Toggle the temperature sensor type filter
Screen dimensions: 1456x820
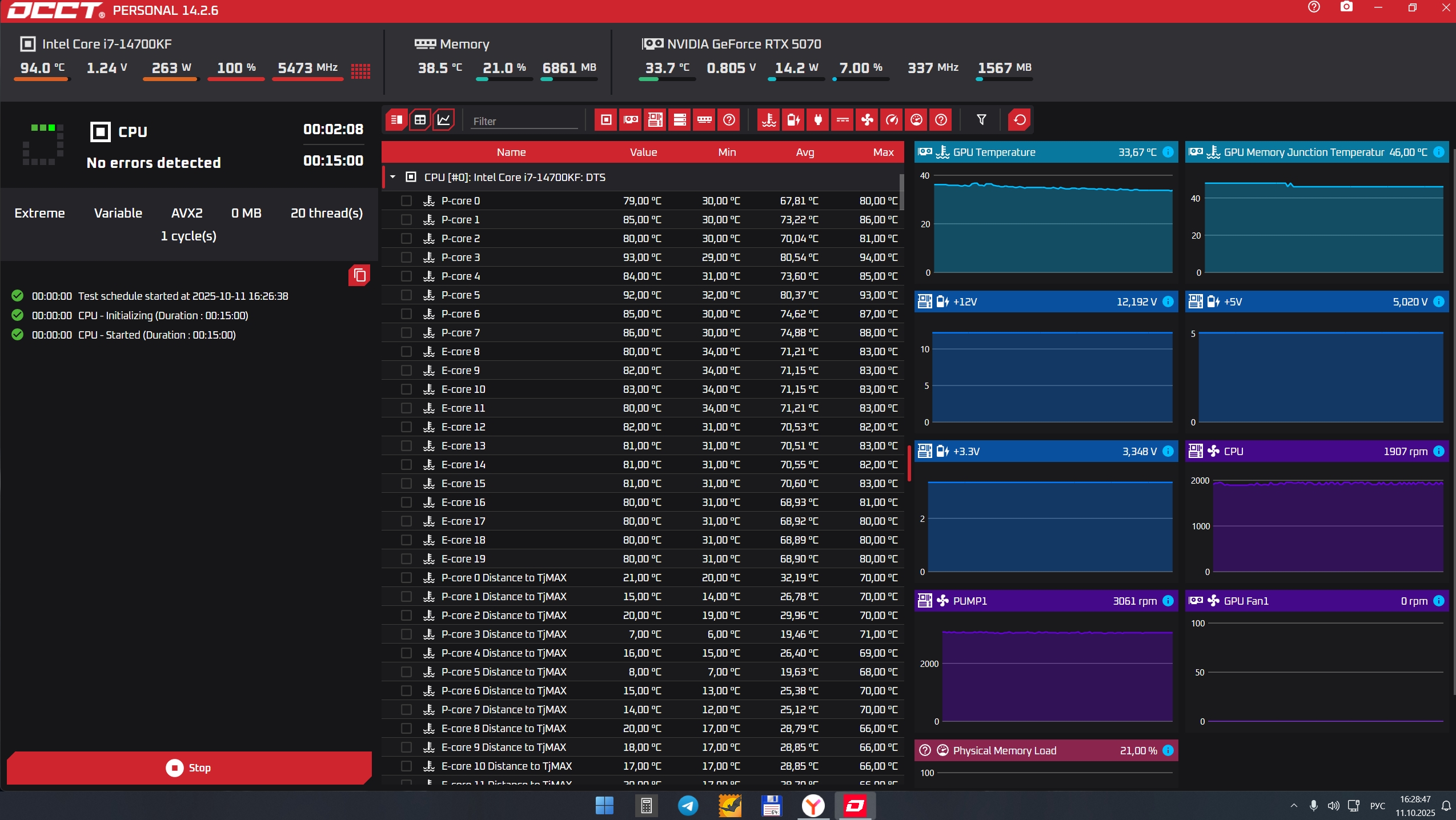point(769,120)
